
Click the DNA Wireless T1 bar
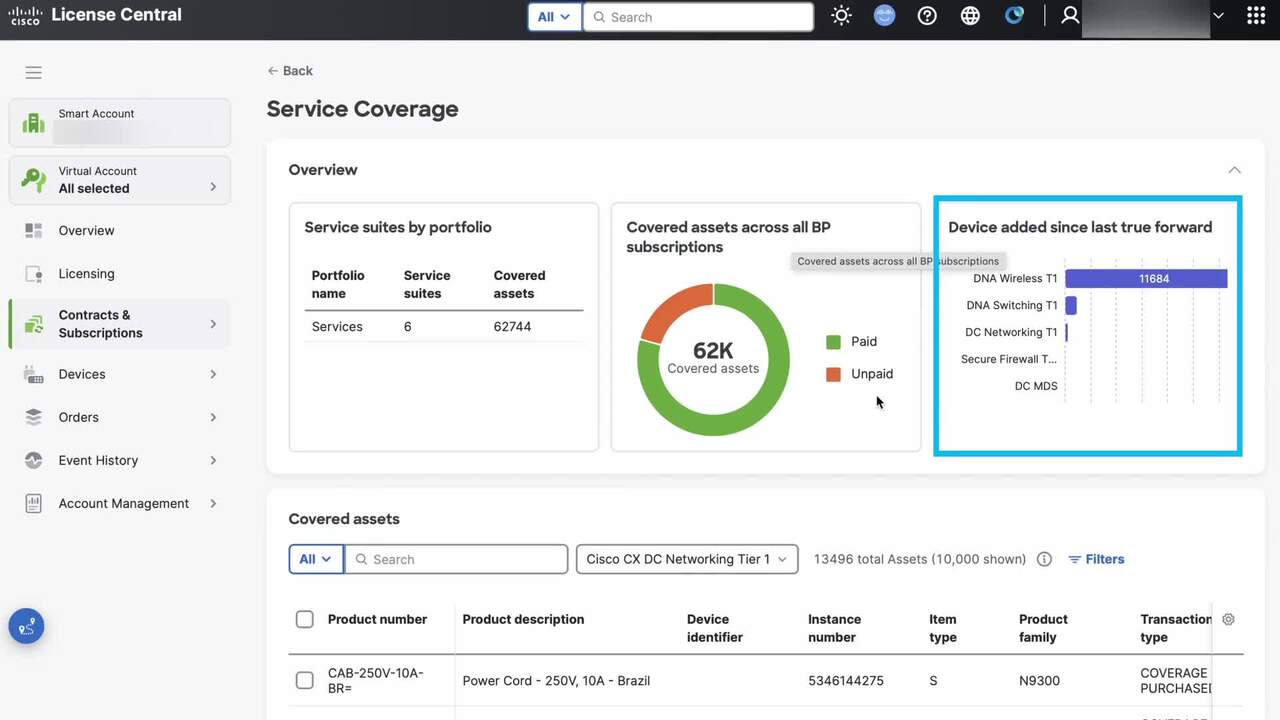(1146, 279)
